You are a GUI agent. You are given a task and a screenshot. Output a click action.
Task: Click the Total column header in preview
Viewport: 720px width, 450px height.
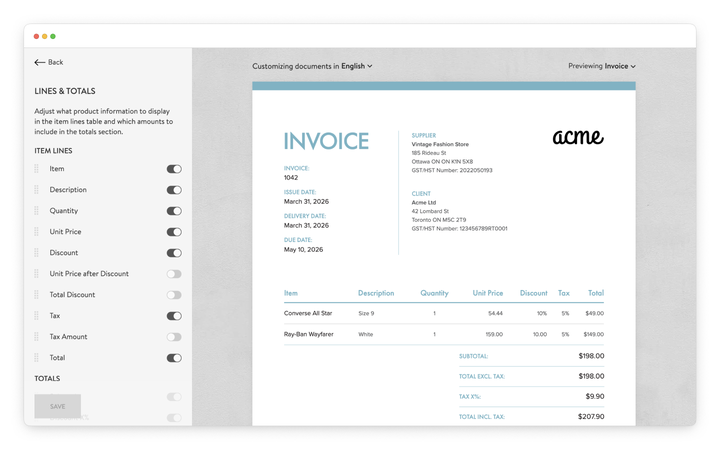pyautogui.click(x=596, y=293)
